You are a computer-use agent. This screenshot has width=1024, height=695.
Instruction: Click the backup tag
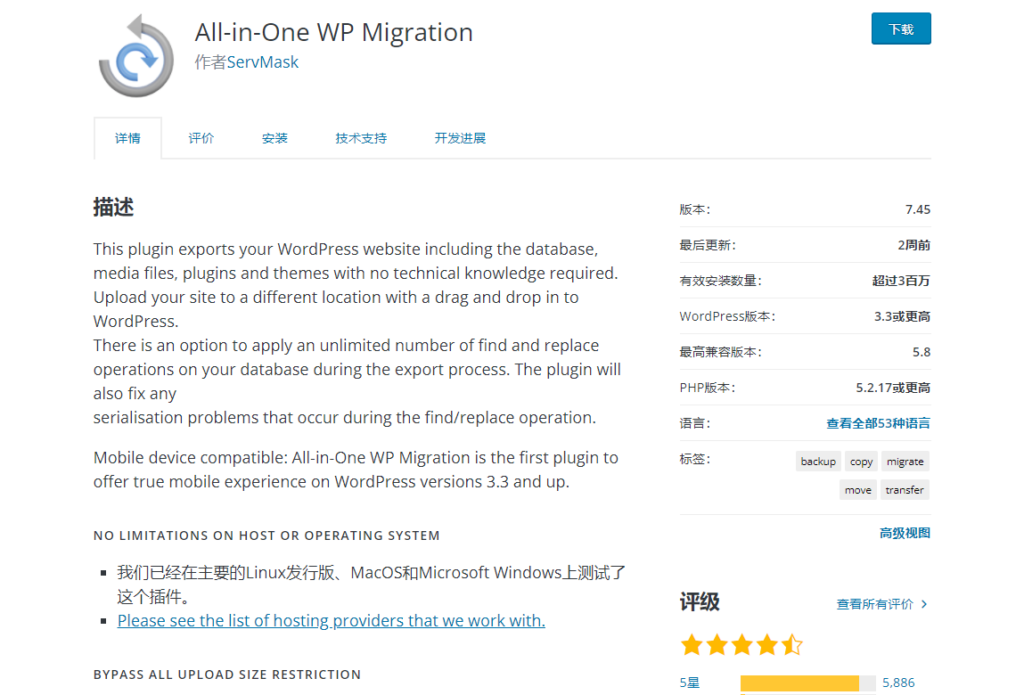pyautogui.click(x=818, y=461)
